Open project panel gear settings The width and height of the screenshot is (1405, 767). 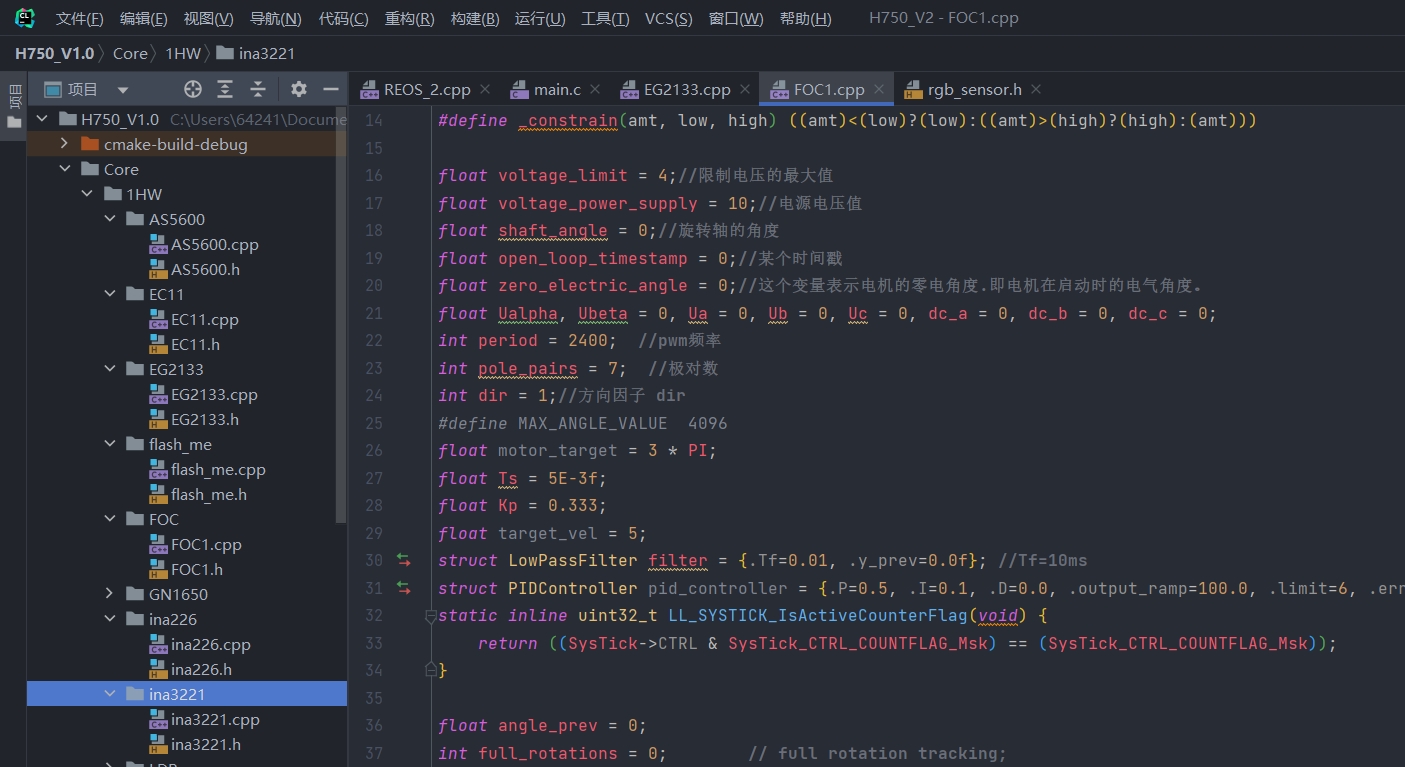(x=299, y=89)
